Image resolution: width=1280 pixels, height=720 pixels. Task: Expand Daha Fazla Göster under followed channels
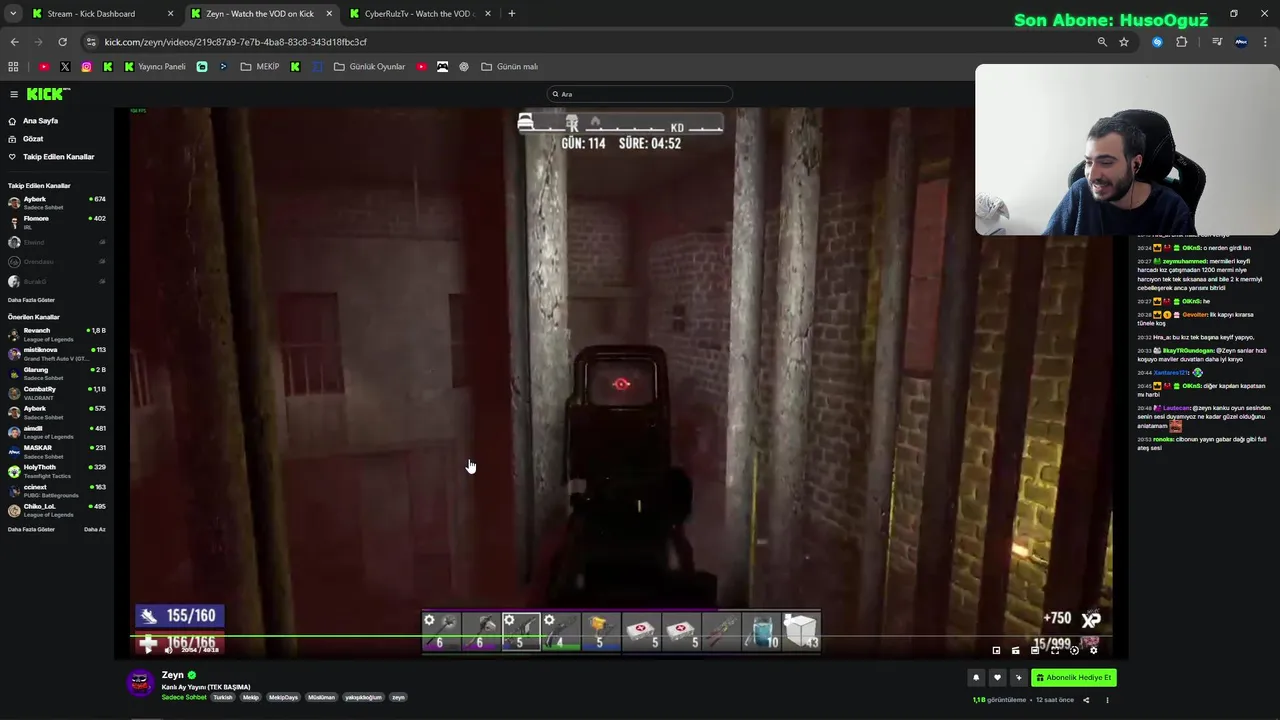click(x=31, y=300)
